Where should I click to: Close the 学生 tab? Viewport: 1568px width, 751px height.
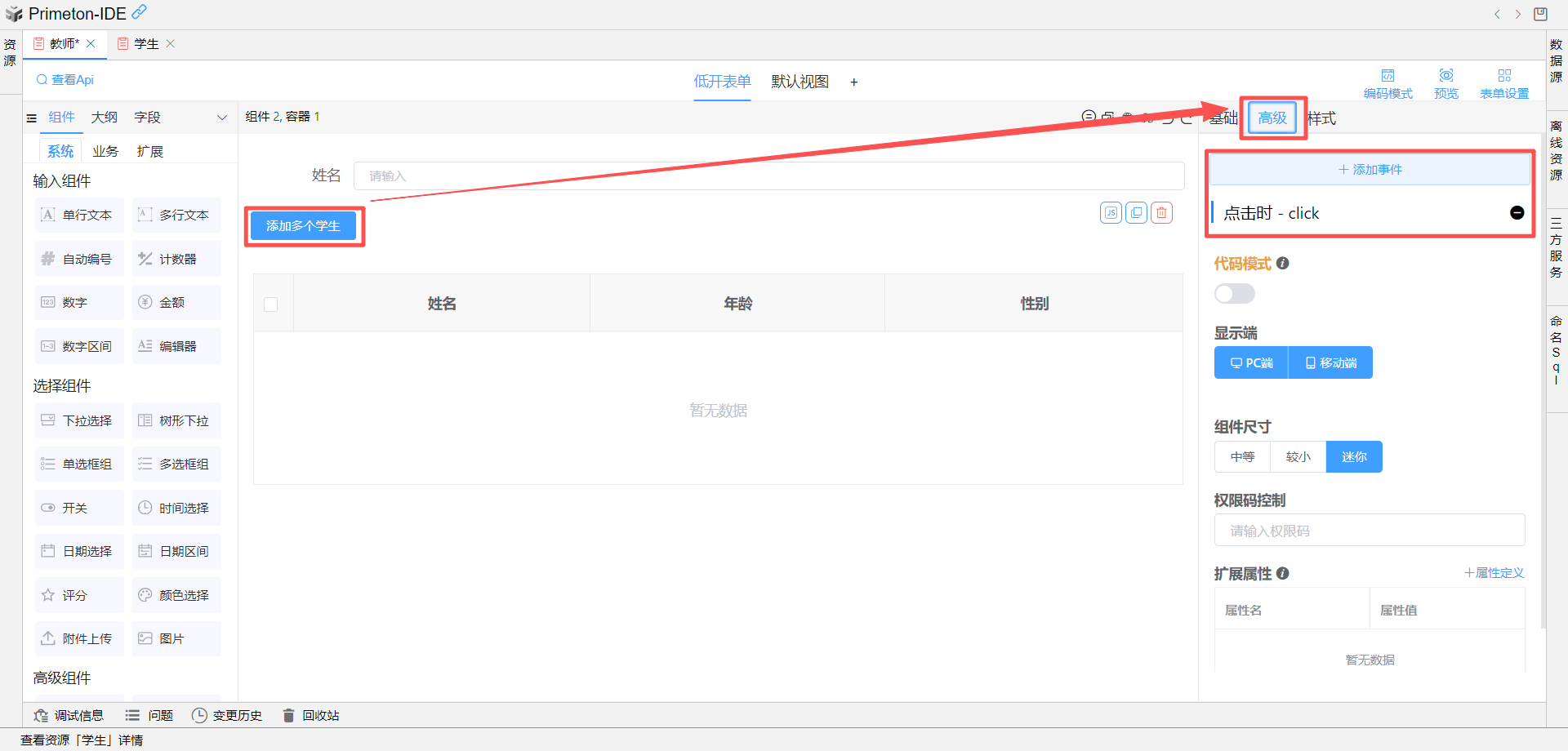171,44
